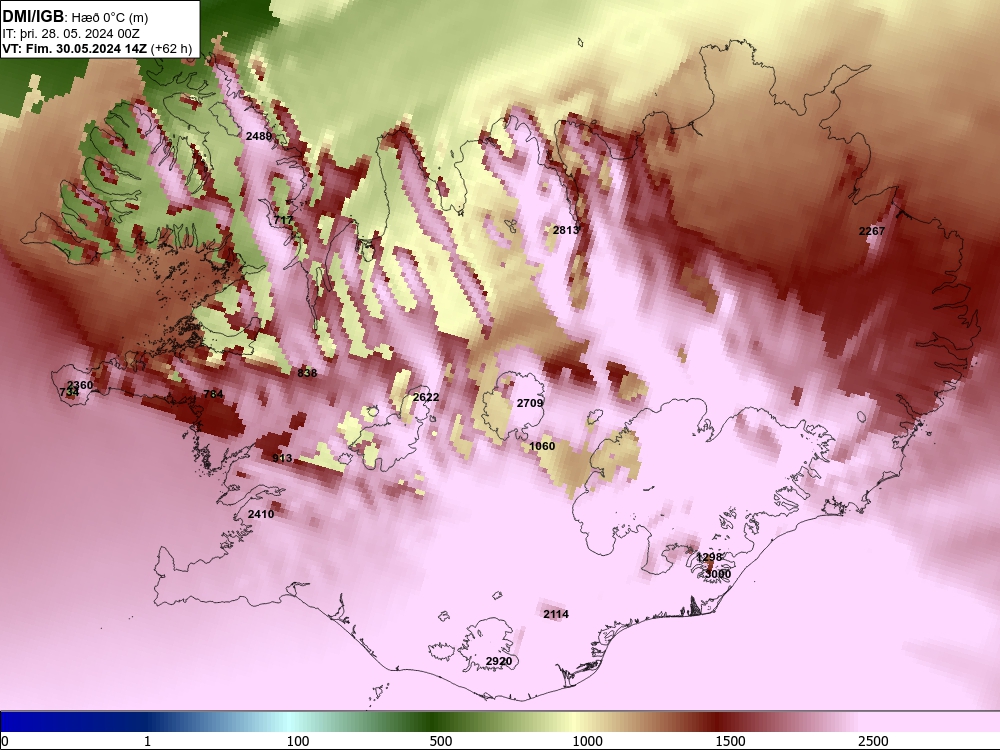Click the 2489 elevation label on the map
Screen dimensions: 1000x750
tap(259, 136)
